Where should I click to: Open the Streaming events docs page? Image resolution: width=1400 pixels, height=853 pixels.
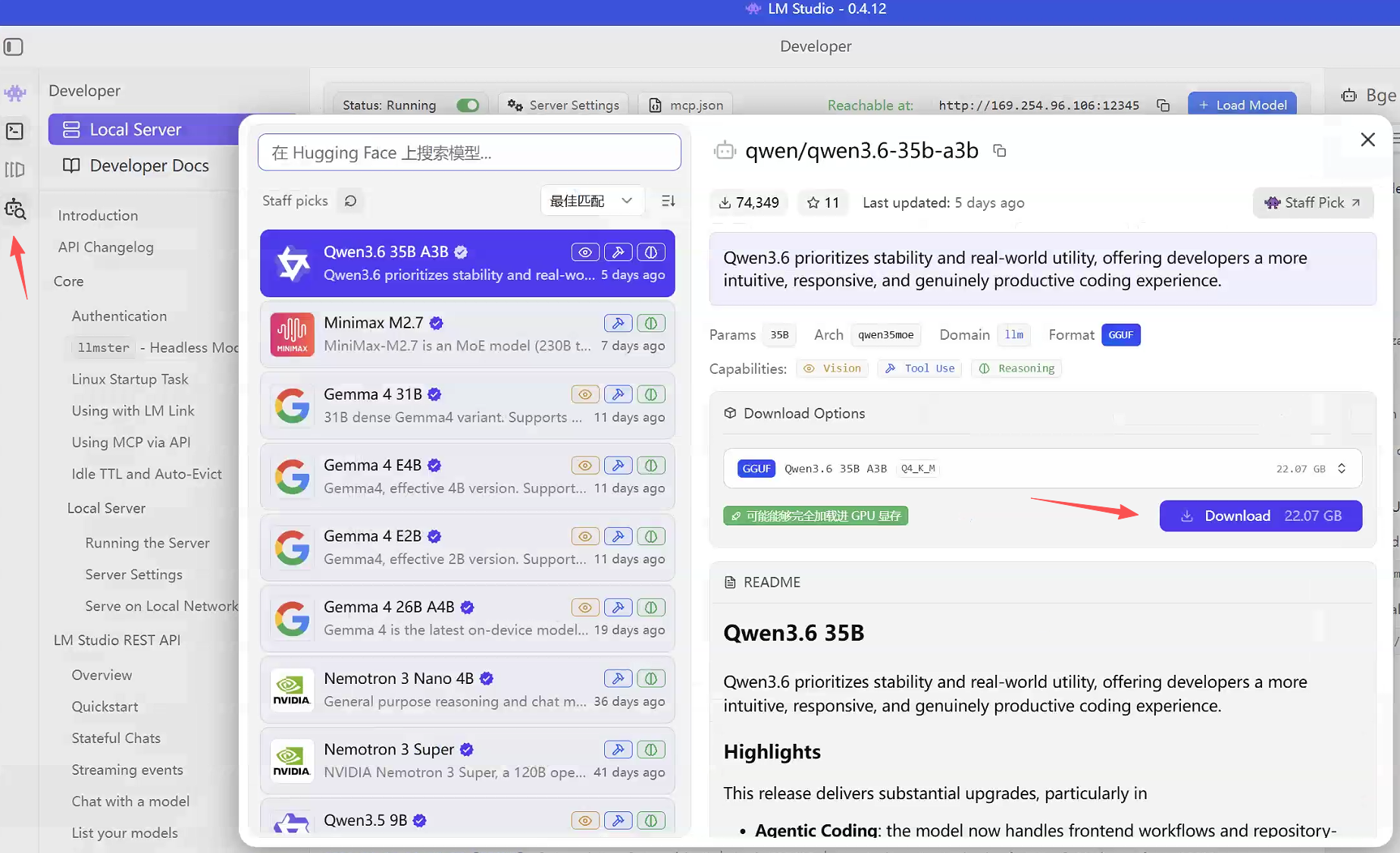[127, 770]
